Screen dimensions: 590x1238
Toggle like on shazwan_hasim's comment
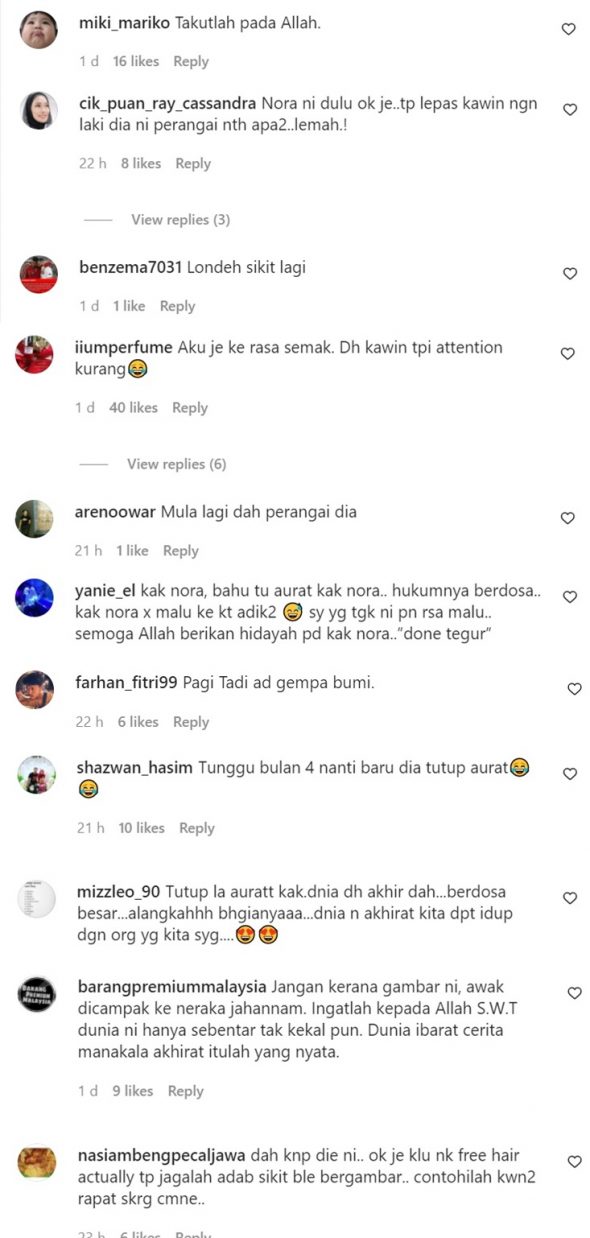coord(570,774)
